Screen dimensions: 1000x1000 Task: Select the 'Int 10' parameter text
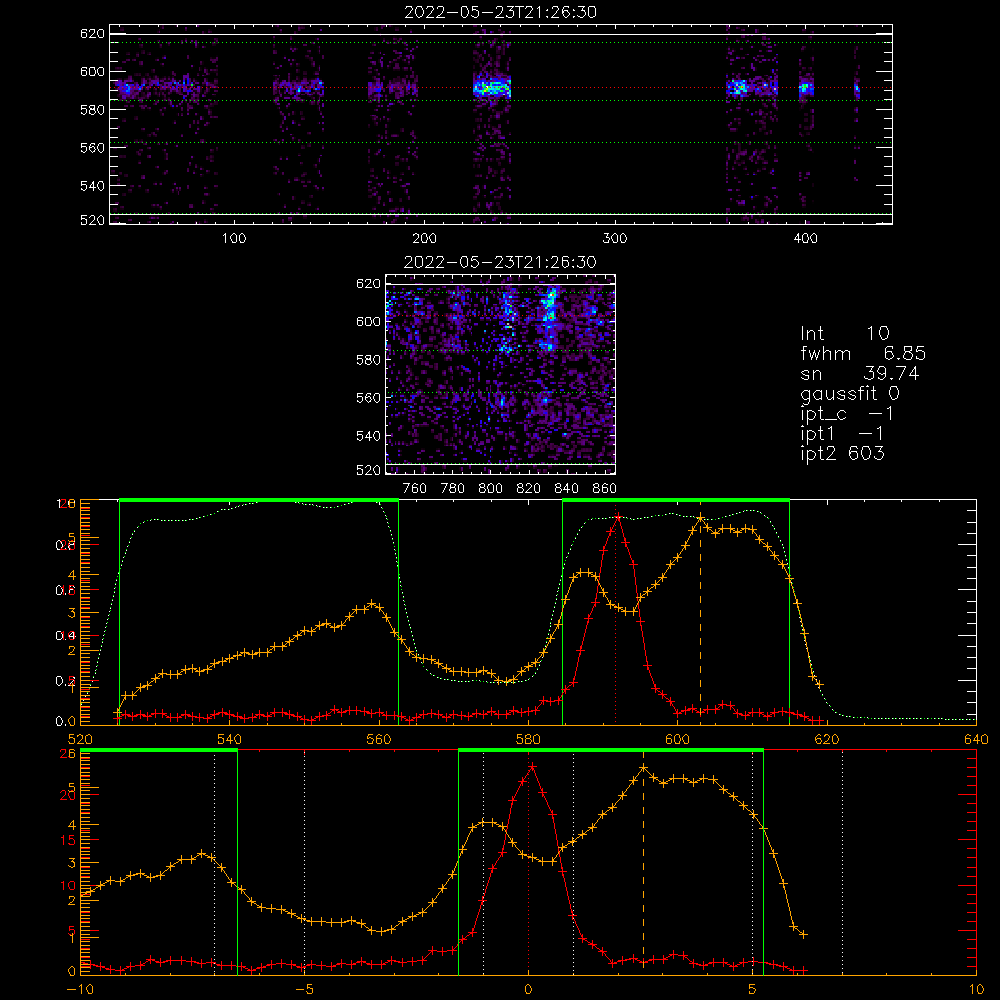pyautogui.click(x=844, y=333)
